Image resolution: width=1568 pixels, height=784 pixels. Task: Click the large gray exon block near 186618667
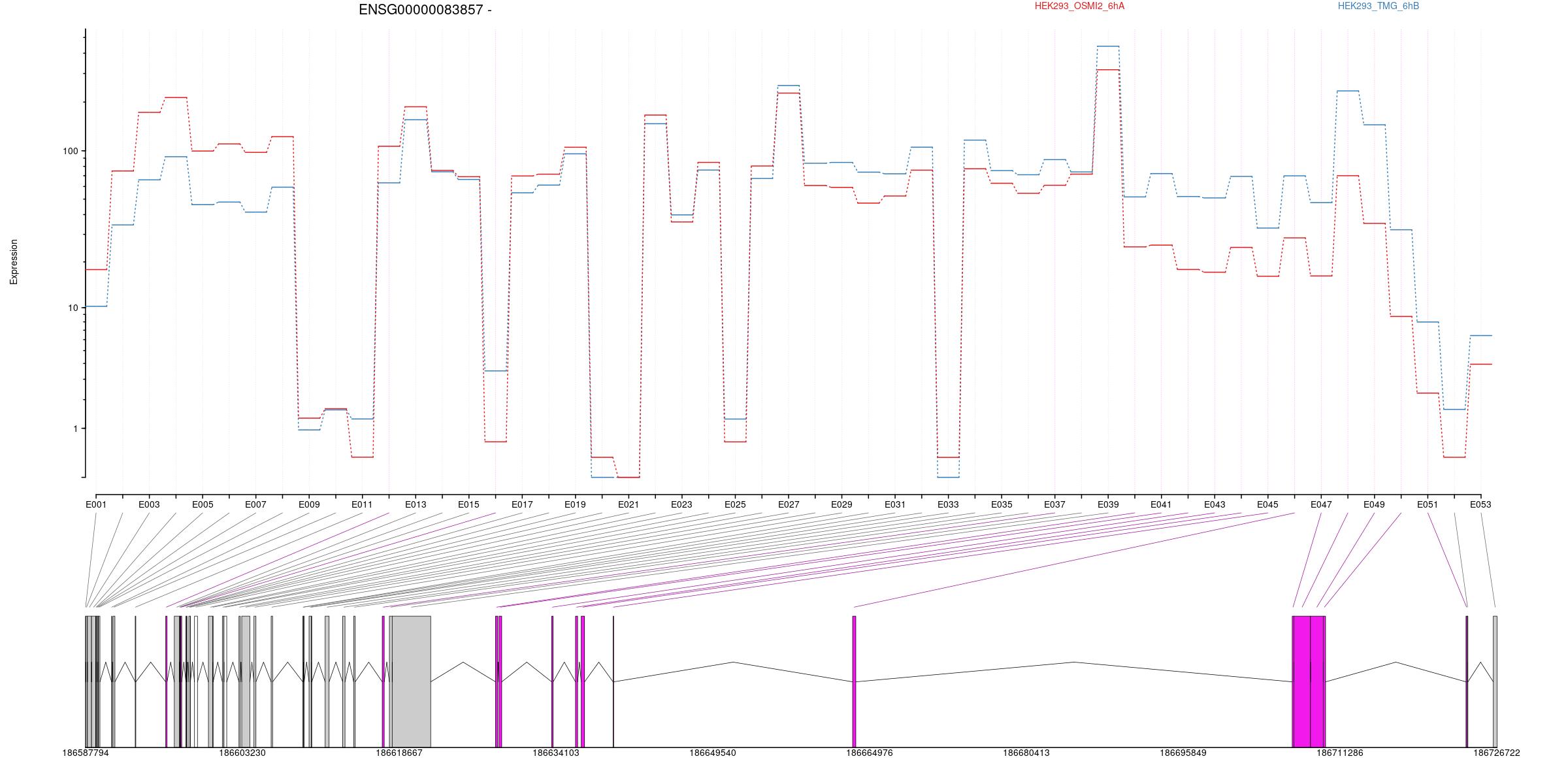411,681
